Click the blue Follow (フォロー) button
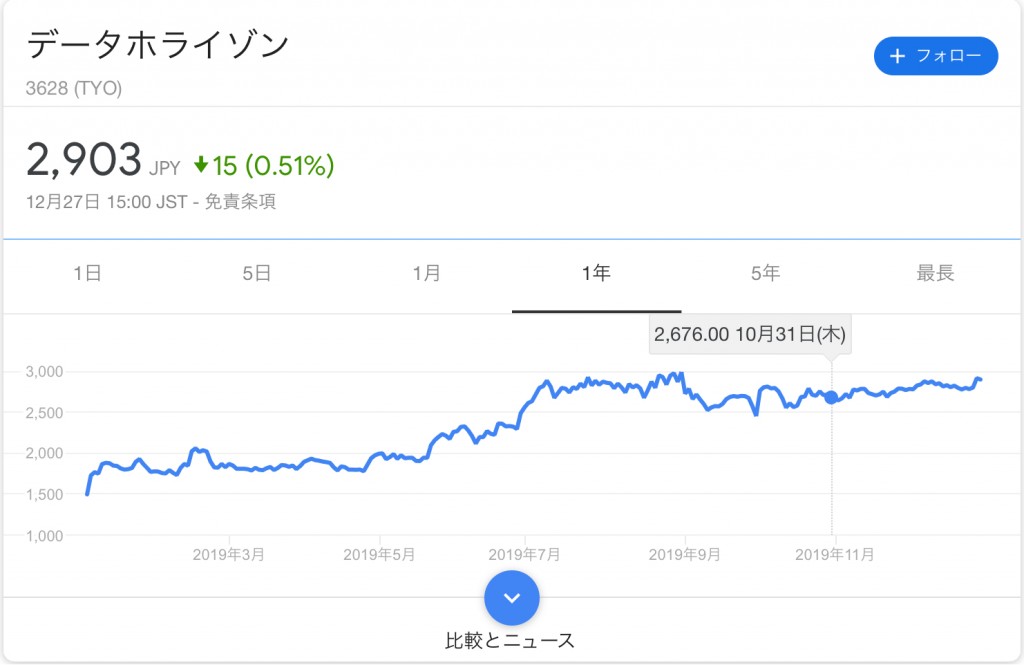The height and width of the screenshot is (665, 1024). tap(935, 56)
